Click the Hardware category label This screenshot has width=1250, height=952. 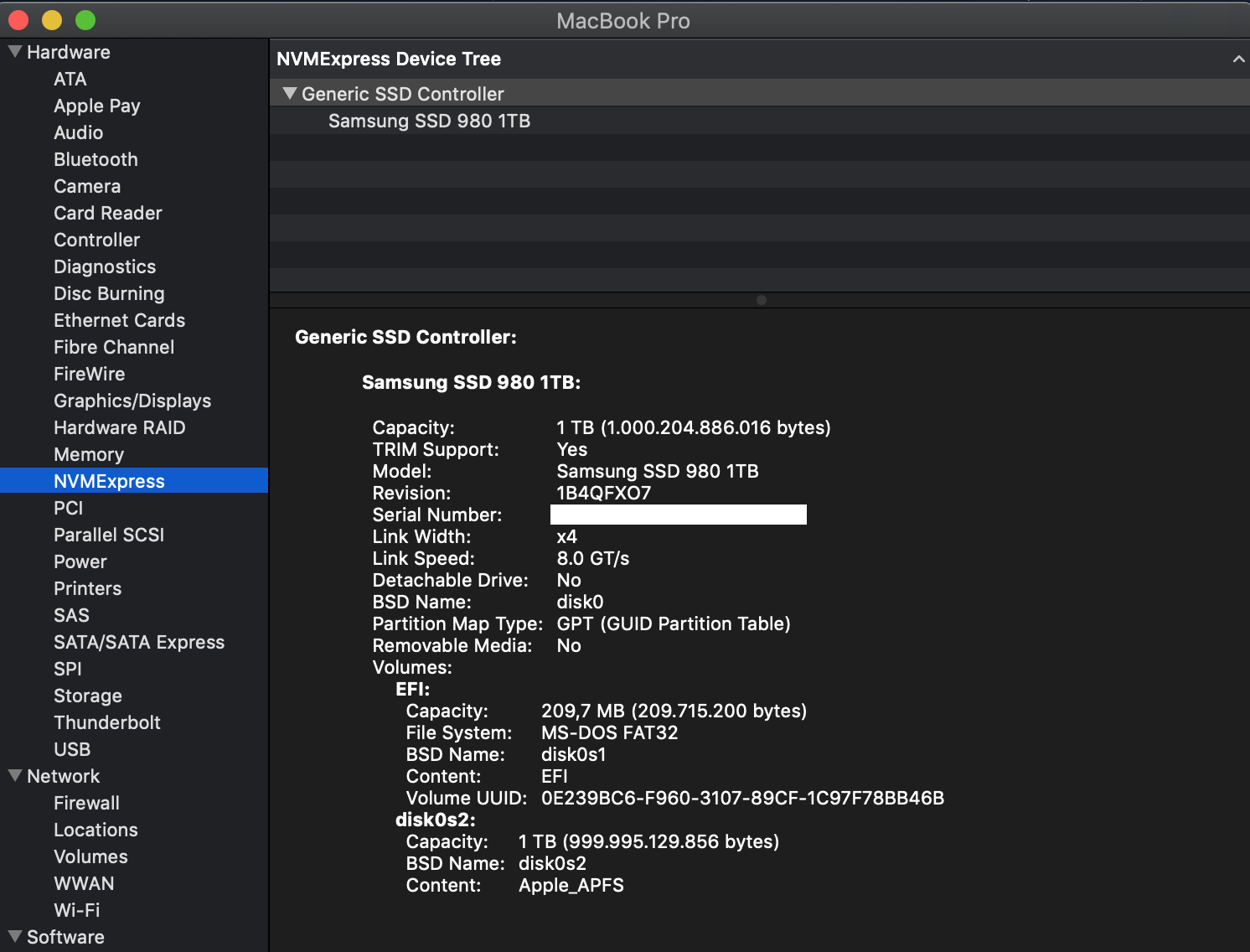pos(69,52)
